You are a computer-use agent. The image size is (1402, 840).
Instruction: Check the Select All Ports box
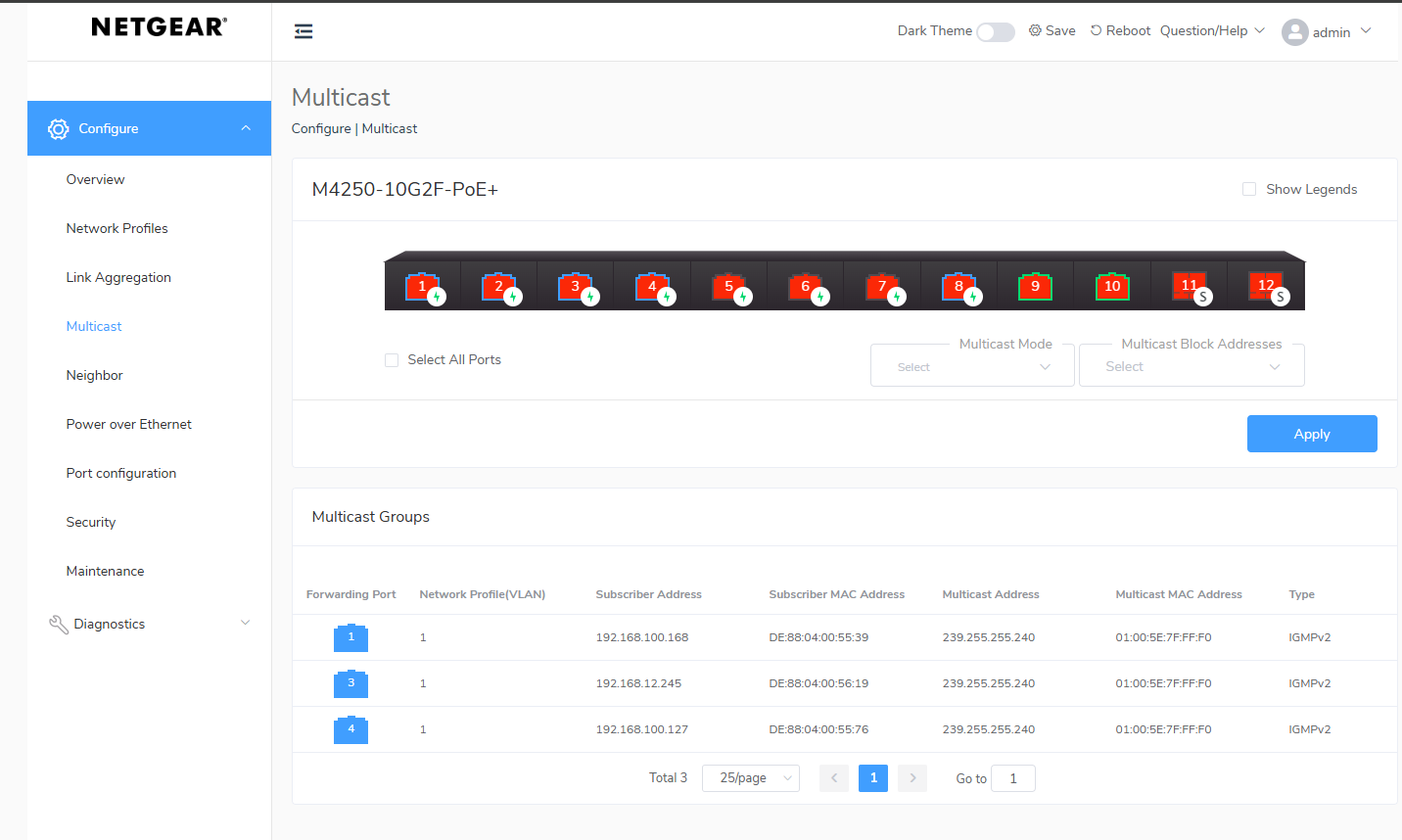392,360
